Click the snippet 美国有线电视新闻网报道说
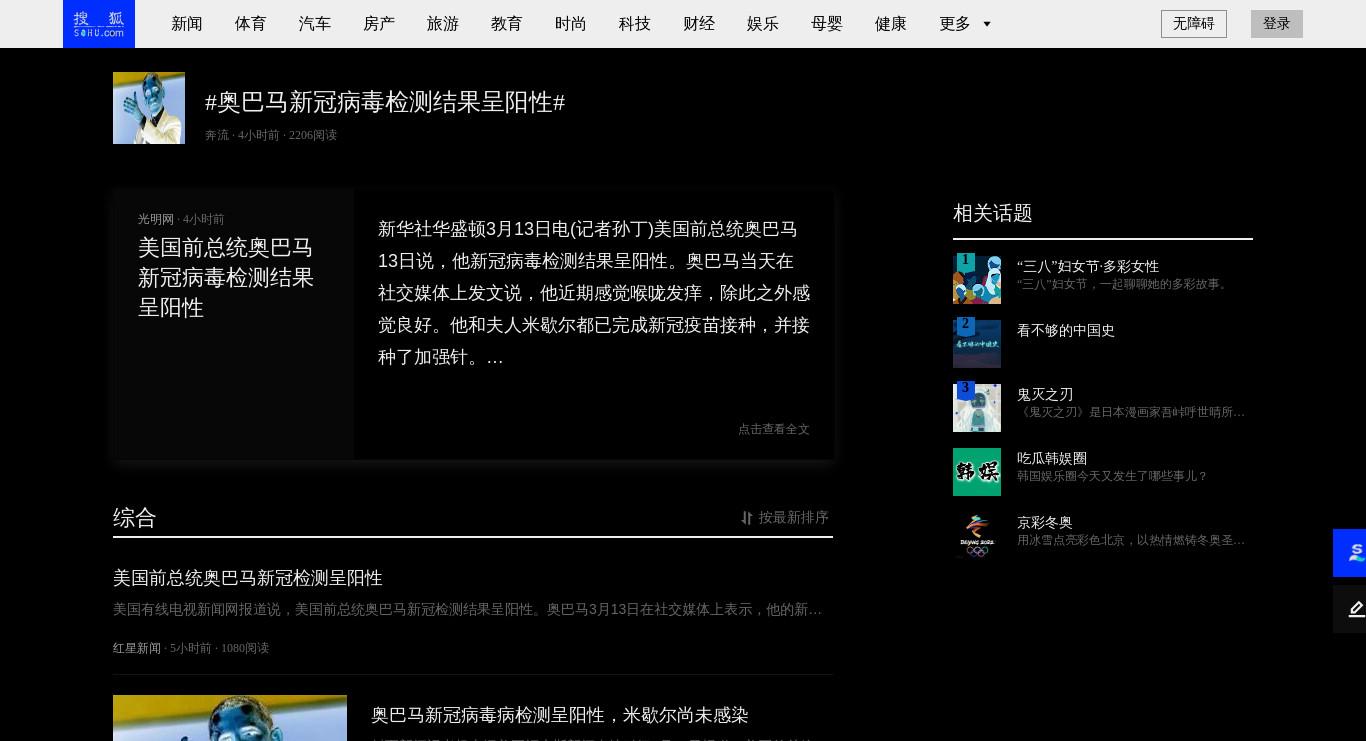Viewport: 1366px width, 741px height. point(468,609)
